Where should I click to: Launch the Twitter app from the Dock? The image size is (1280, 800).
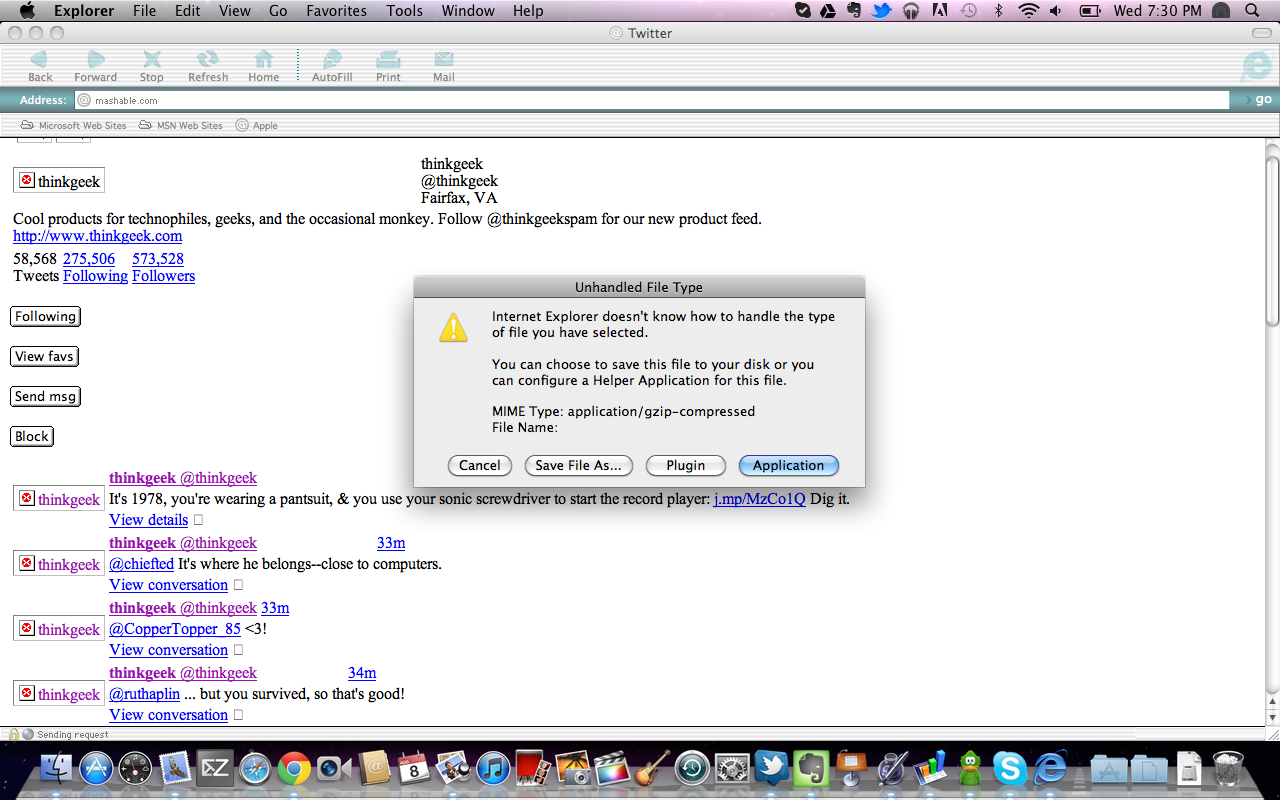click(x=772, y=768)
